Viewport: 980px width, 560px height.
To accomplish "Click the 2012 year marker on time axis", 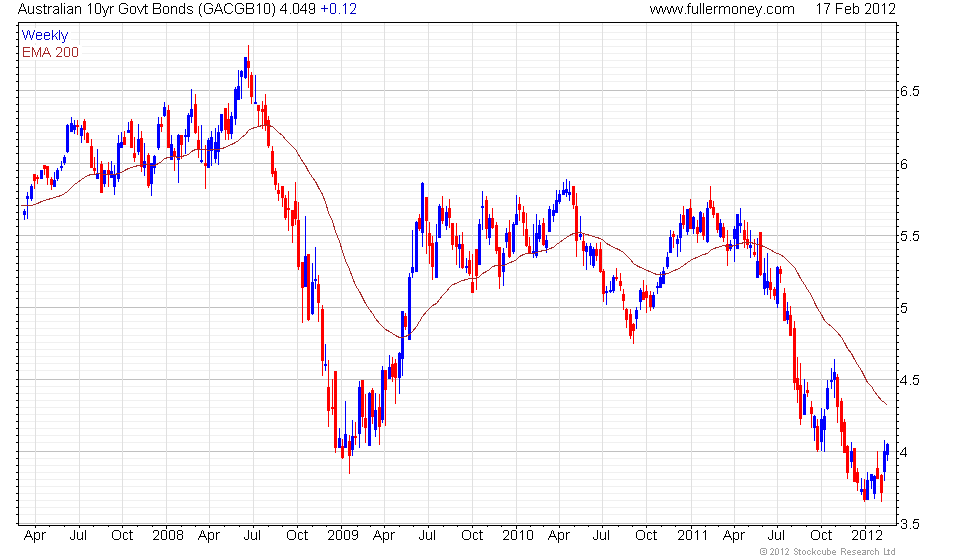I will (868, 535).
